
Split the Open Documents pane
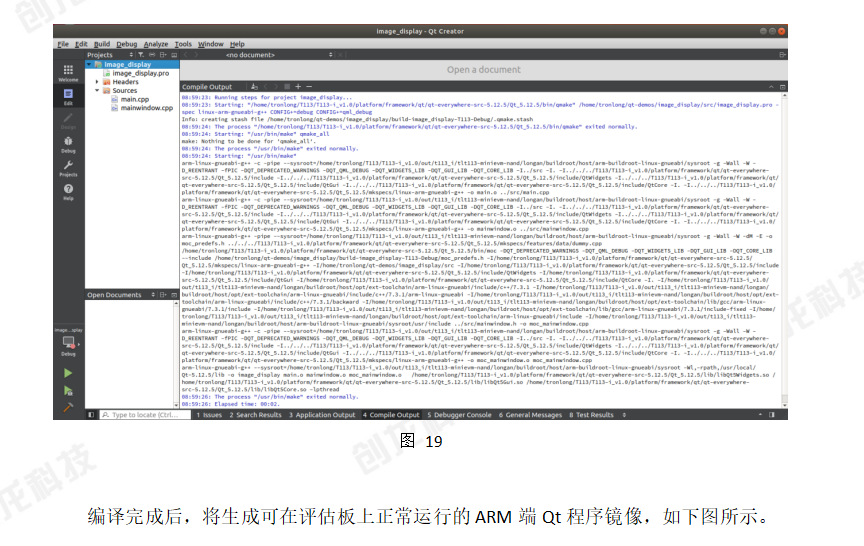pyautogui.click(x=163, y=295)
